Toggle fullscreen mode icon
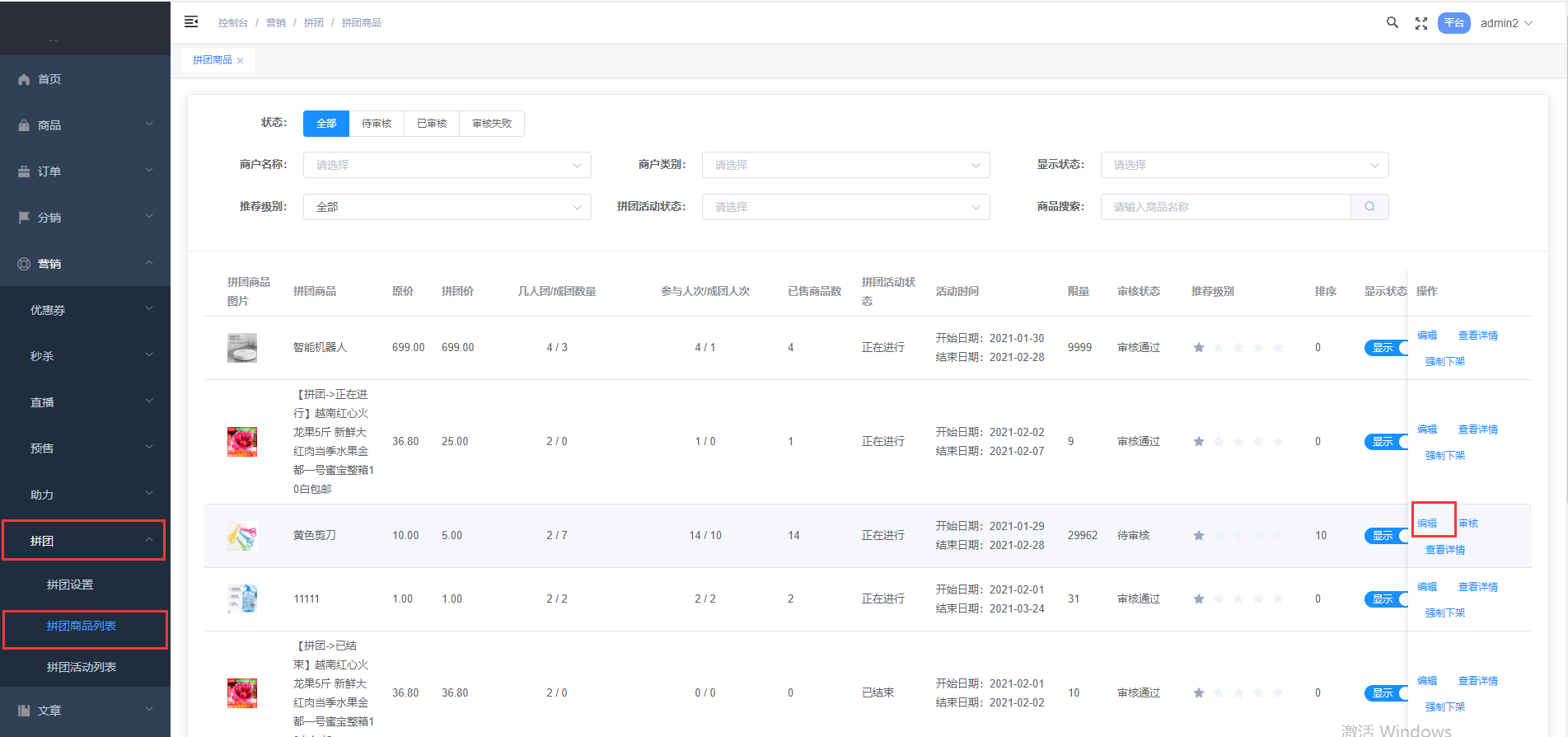1568x737 pixels. 1421,24
